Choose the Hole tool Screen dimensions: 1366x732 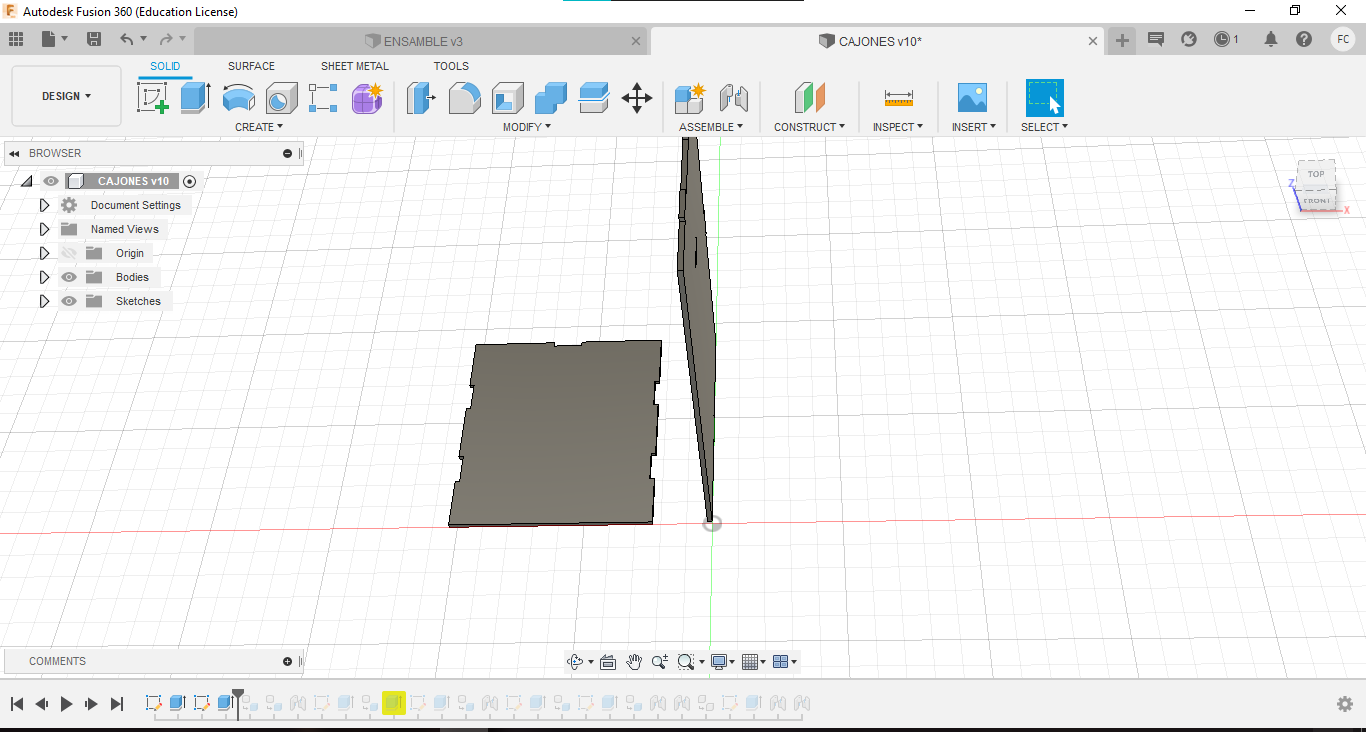coord(281,98)
